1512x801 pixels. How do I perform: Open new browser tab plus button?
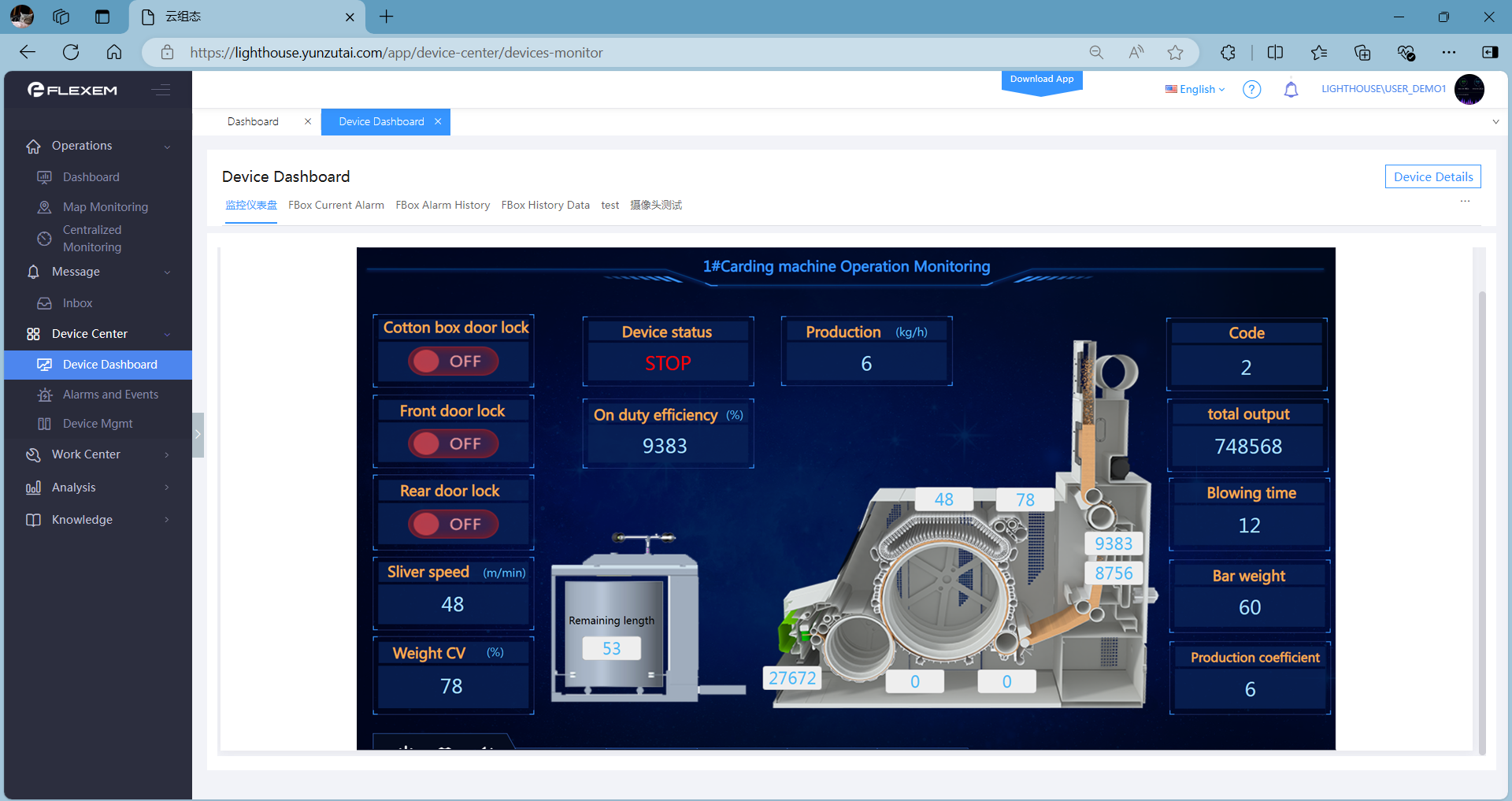click(x=386, y=17)
